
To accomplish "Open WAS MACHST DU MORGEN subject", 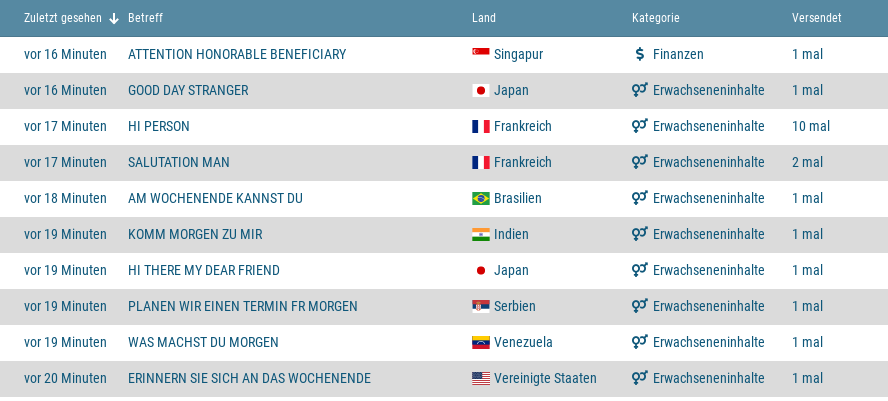I will 203,342.
